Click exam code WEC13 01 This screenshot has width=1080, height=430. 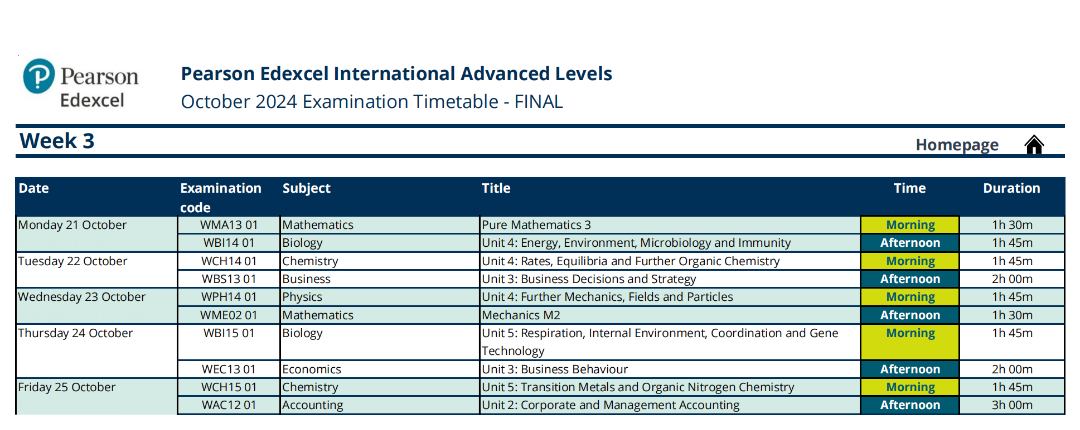229,369
